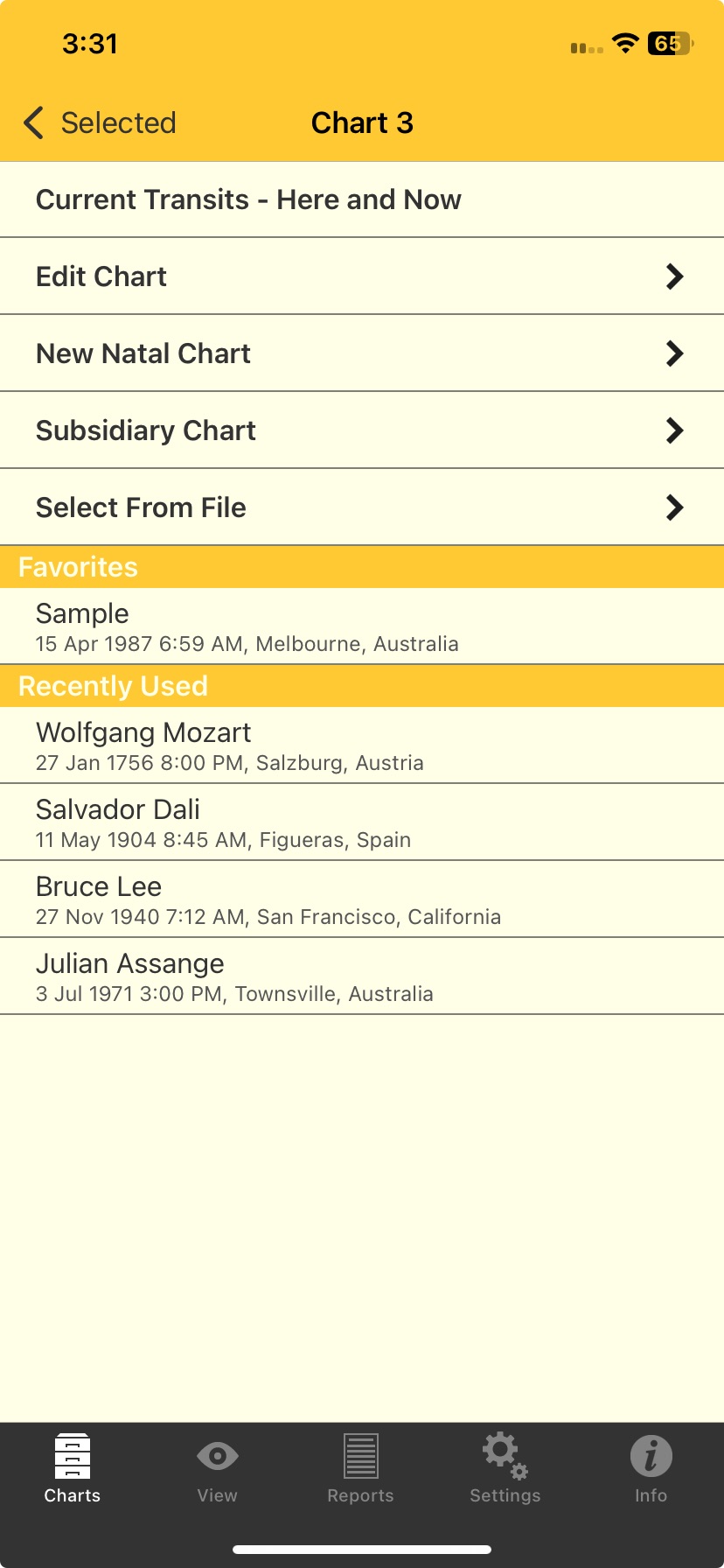Viewport: 724px width, 1568px height.
Task: Open Subsidiary Chart via its arrow
Action: (x=674, y=430)
